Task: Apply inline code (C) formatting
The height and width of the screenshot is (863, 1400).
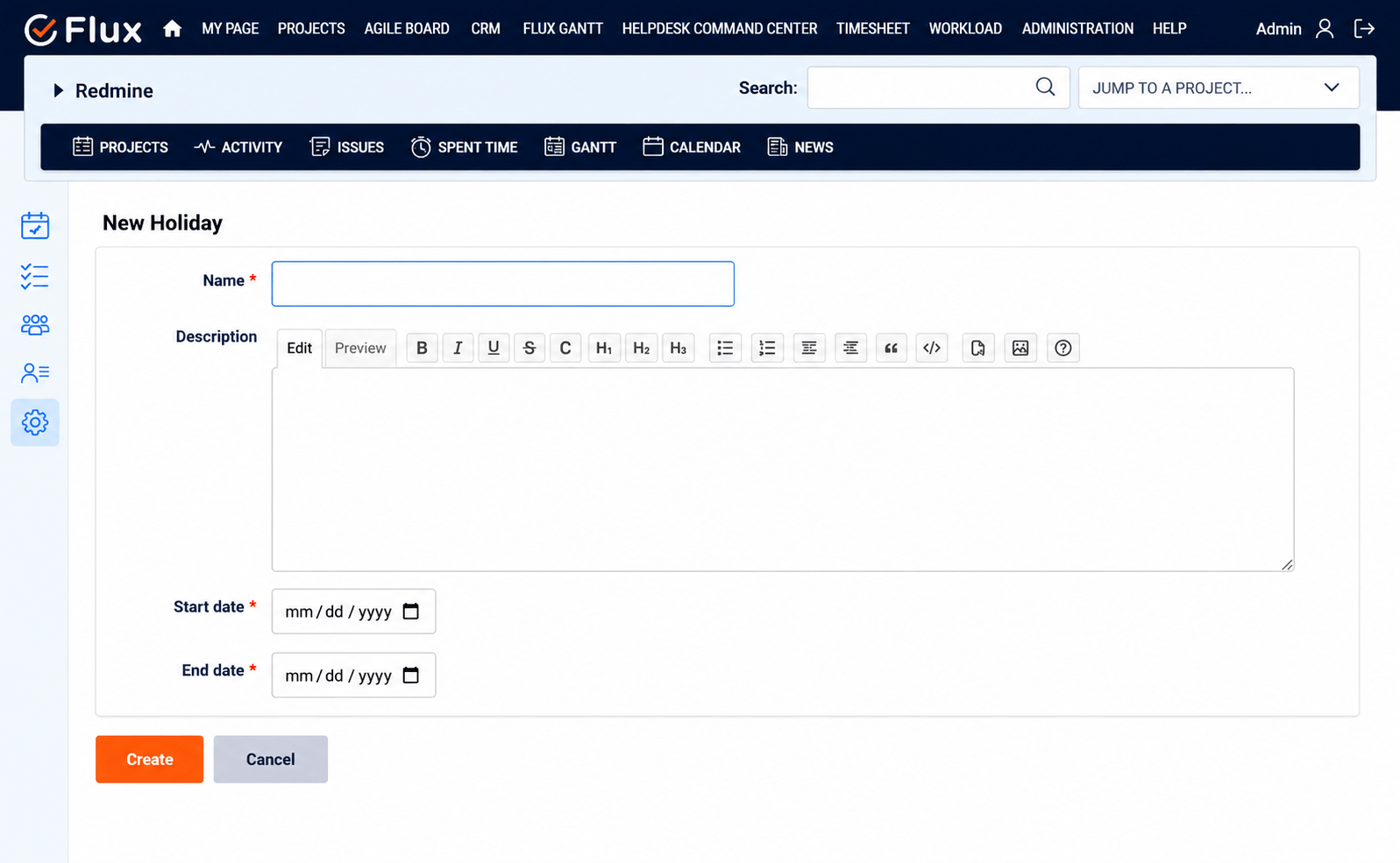Action: [x=565, y=348]
